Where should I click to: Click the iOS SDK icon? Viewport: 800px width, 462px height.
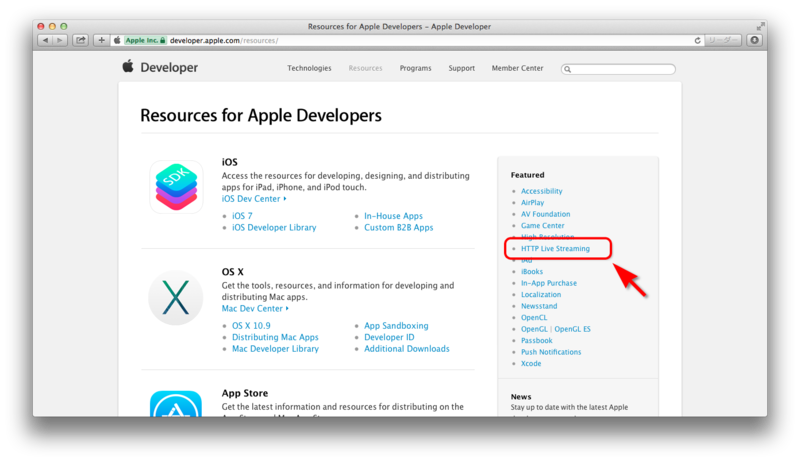coord(177,187)
